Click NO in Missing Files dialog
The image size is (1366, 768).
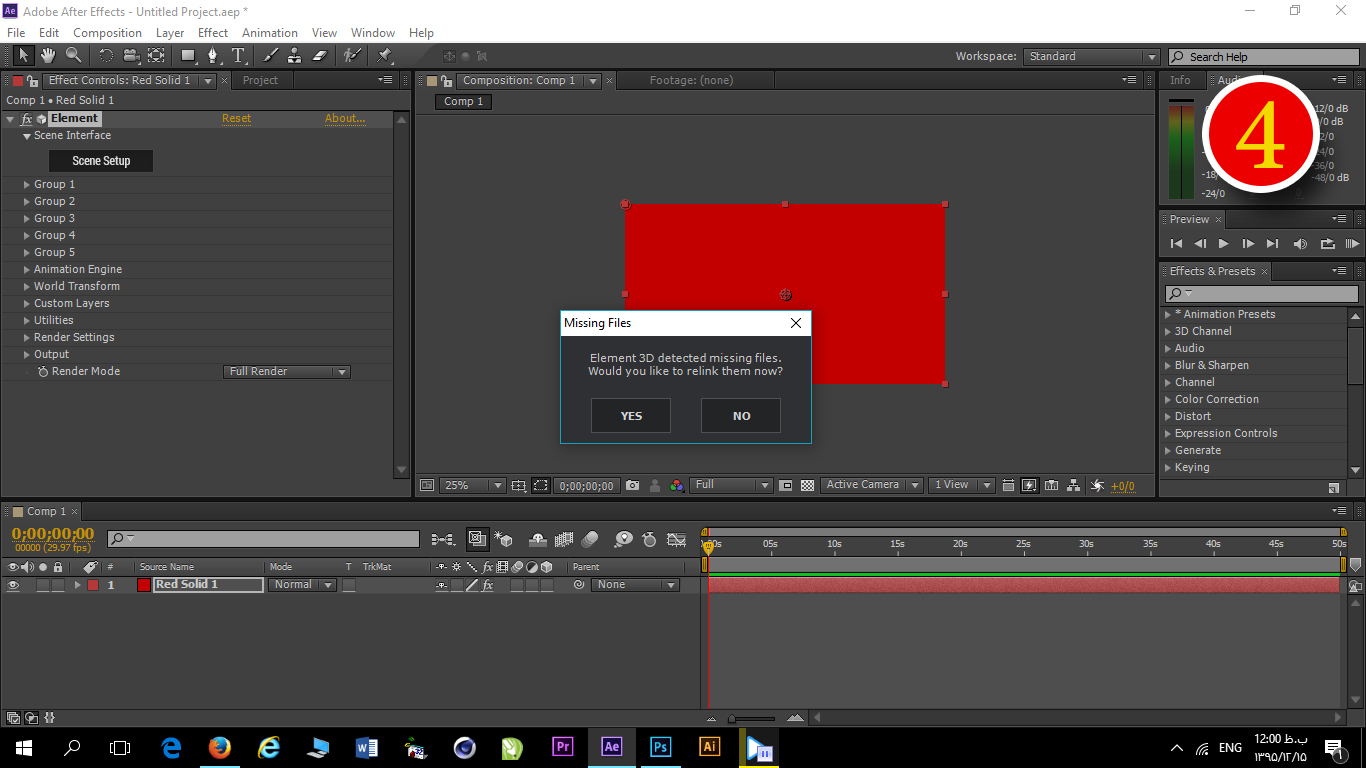click(x=741, y=416)
